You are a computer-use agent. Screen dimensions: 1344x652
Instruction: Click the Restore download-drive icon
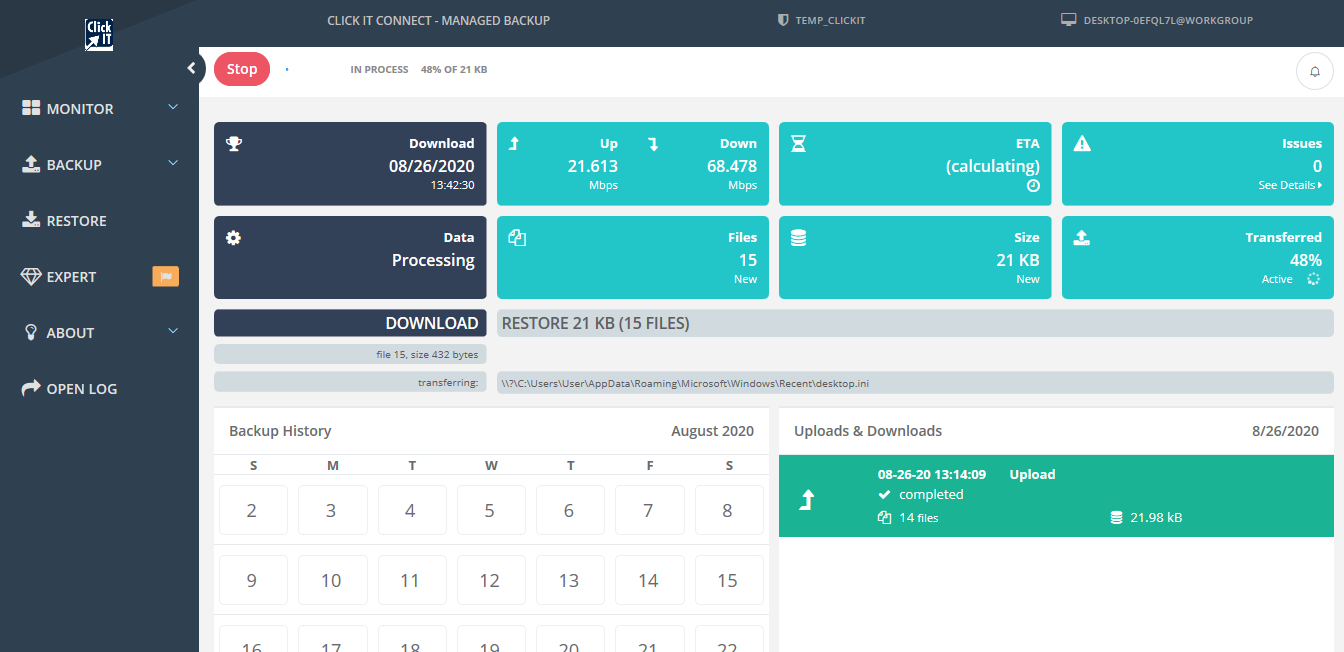coord(31,220)
